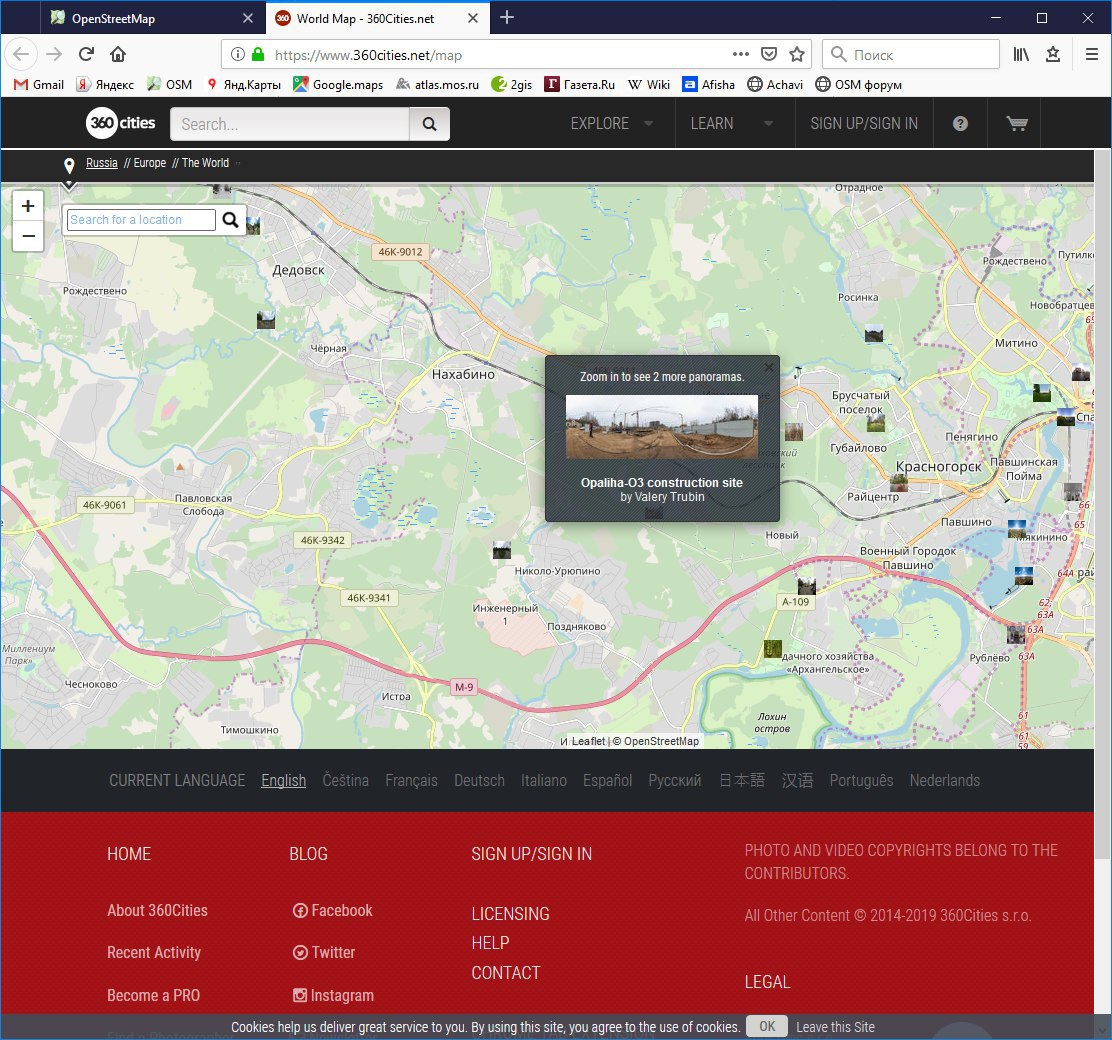Open the 2gis bookmark
The image size is (1112, 1040).
511,84
